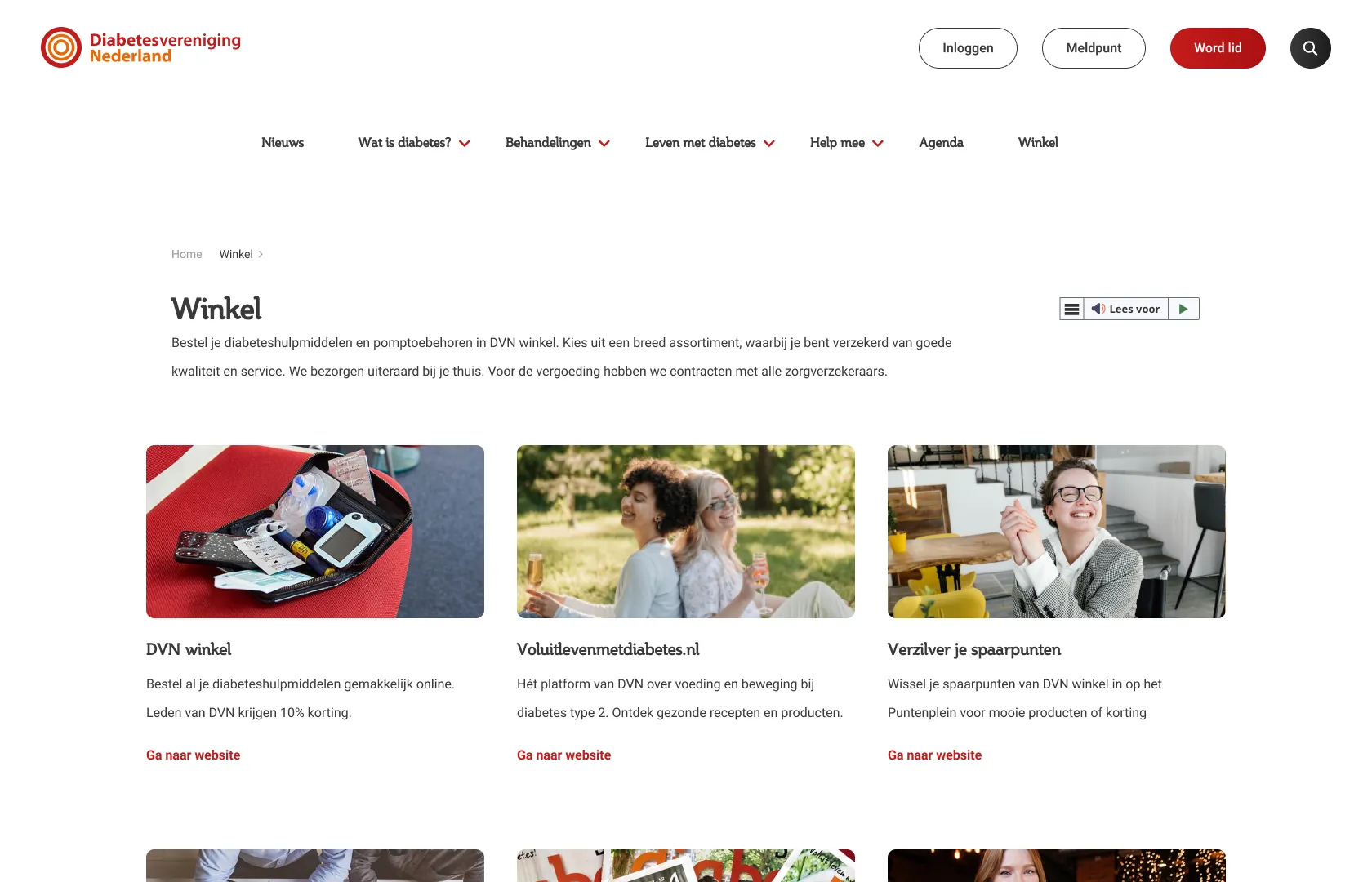The image size is (1372, 882).
Task: Click the Meldpunt button
Action: click(x=1094, y=48)
